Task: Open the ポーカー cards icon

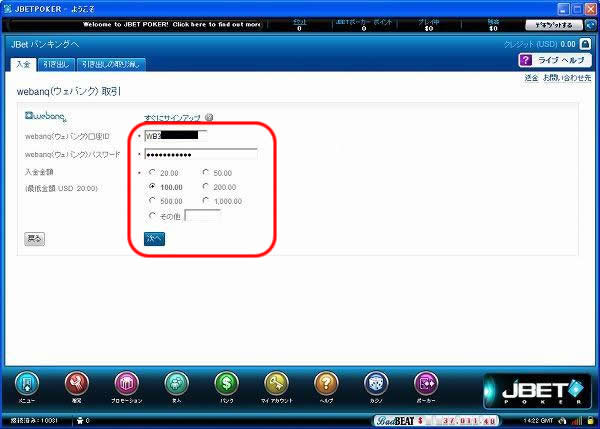Action: pyautogui.click(x=426, y=383)
